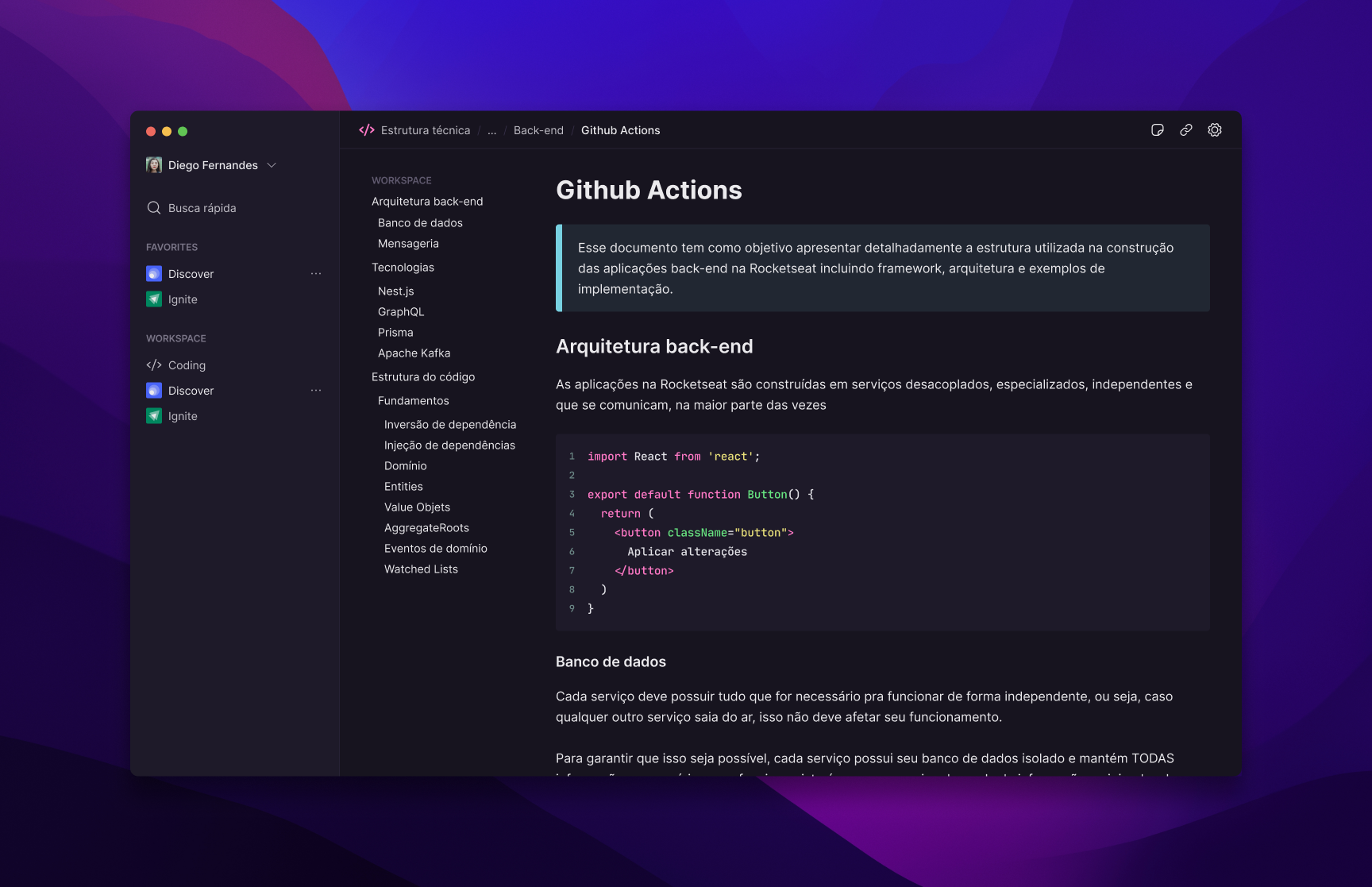Click the code brackets icon beside Estrutura técnica
This screenshot has height=887, width=1372.
(367, 130)
